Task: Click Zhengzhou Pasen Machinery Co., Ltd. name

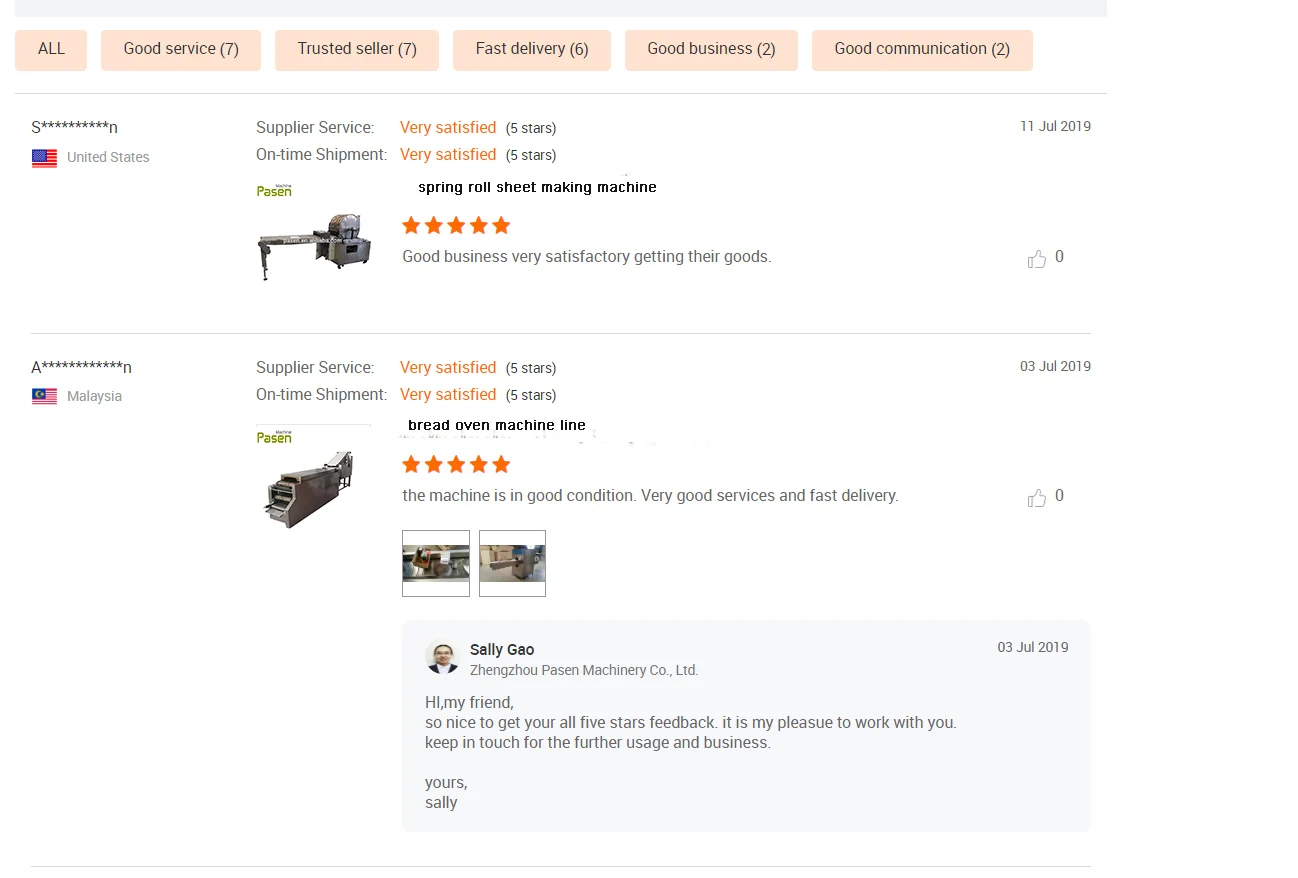Action: [x=584, y=671]
